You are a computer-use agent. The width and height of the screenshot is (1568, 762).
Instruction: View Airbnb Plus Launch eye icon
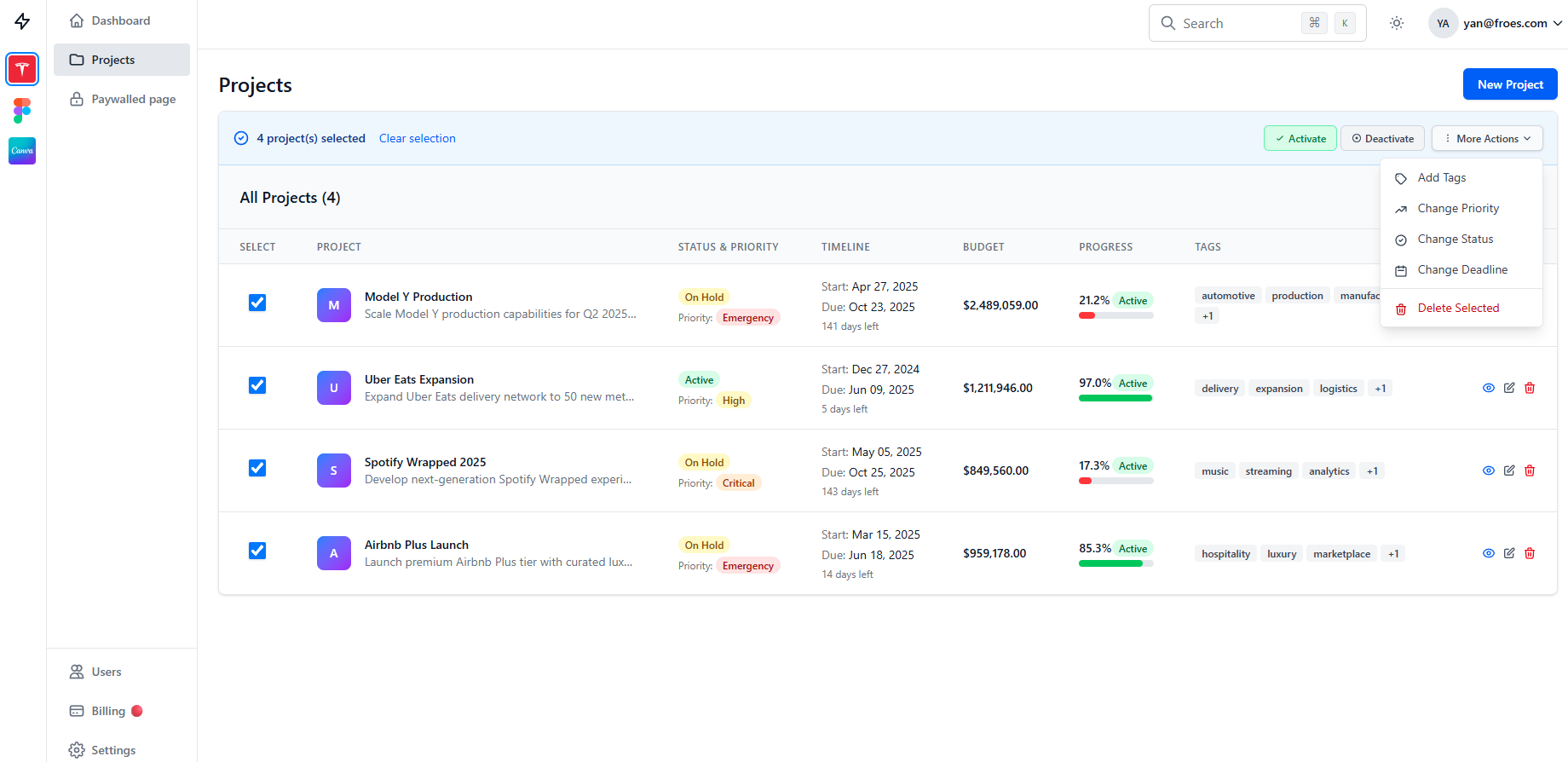(x=1489, y=553)
